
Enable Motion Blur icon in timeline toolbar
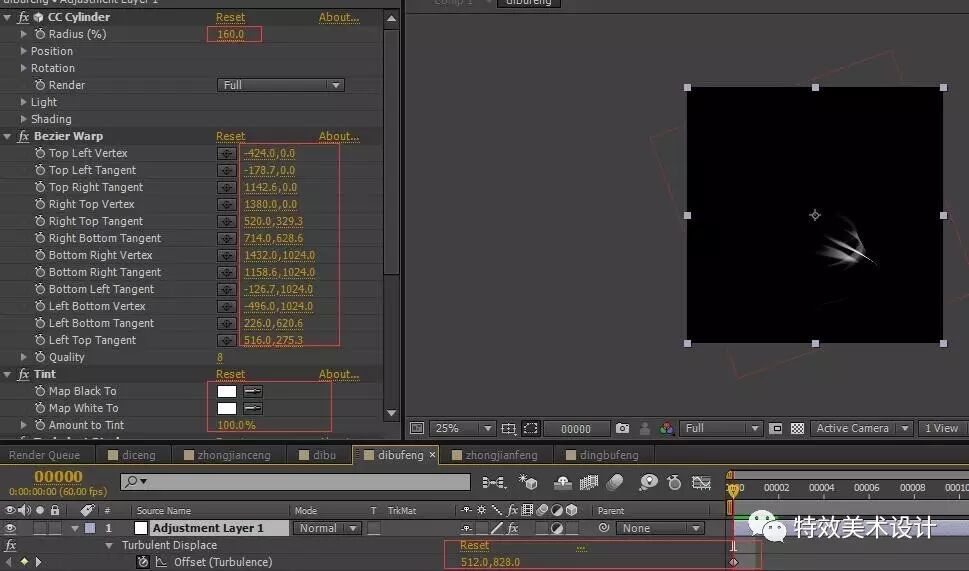[614, 482]
